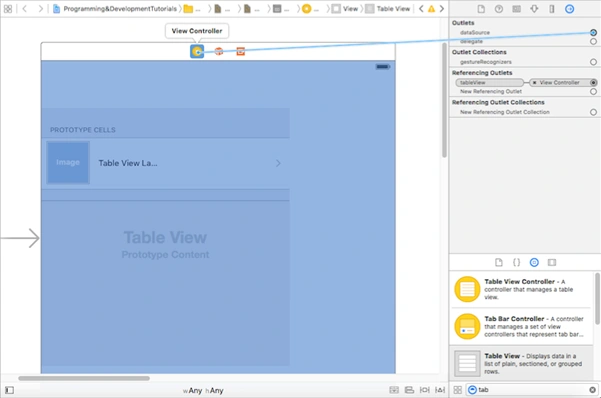
Task: Click the View Controller scene title label
Action: [197, 31]
